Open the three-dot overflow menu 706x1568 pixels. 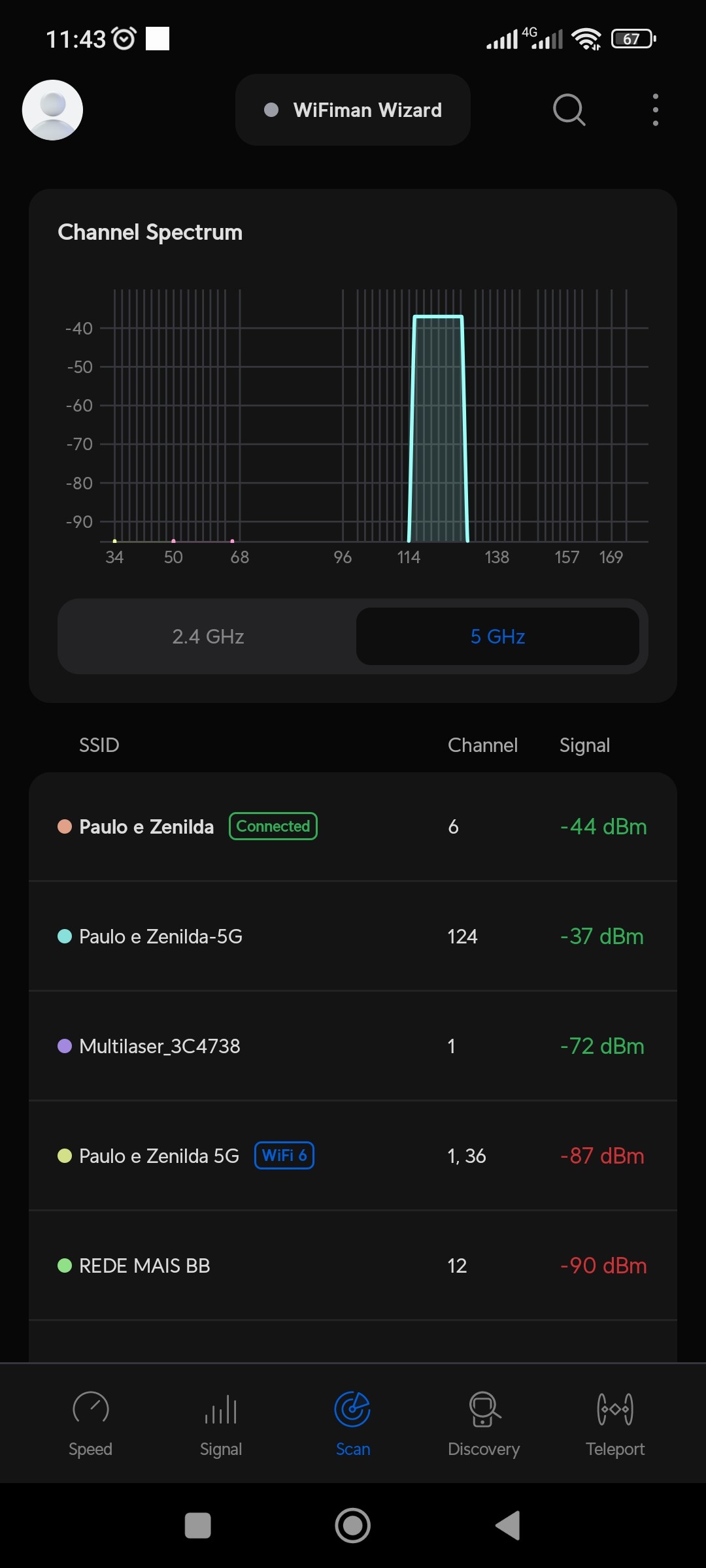pyautogui.click(x=655, y=110)
